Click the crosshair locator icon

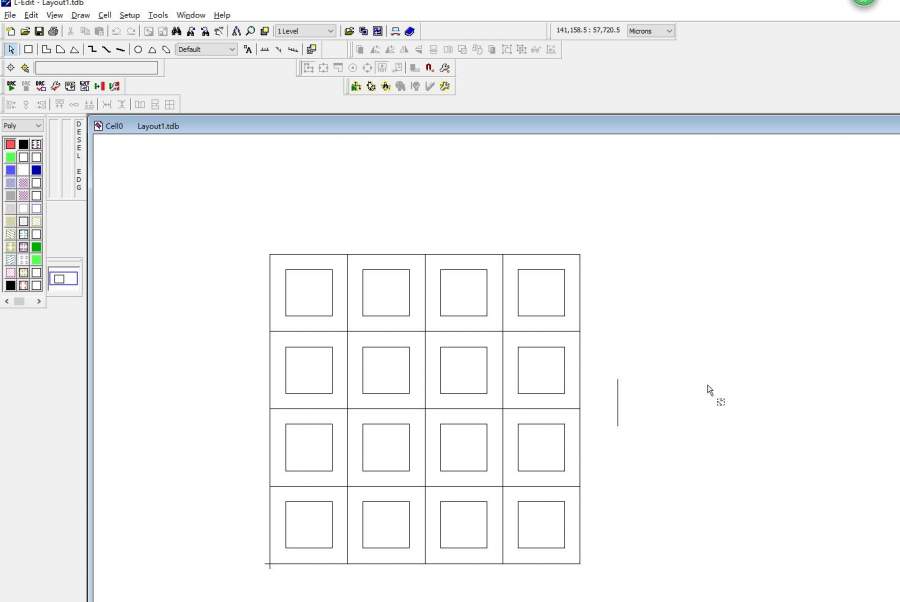pyautogui.click(x=10, y=68)
